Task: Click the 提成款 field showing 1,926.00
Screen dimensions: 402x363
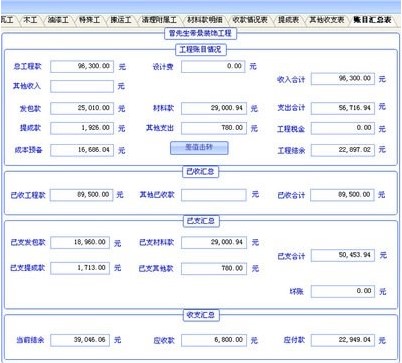Action: click(x=82, y=128)
